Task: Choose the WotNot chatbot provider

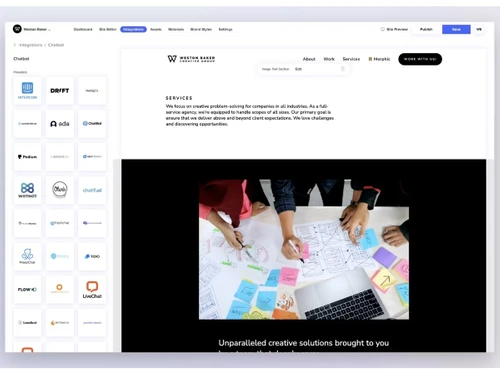Action: point(27,190)
